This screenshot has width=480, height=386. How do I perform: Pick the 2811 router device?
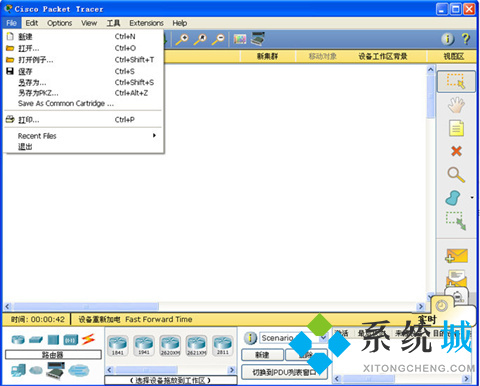(222, 346)
